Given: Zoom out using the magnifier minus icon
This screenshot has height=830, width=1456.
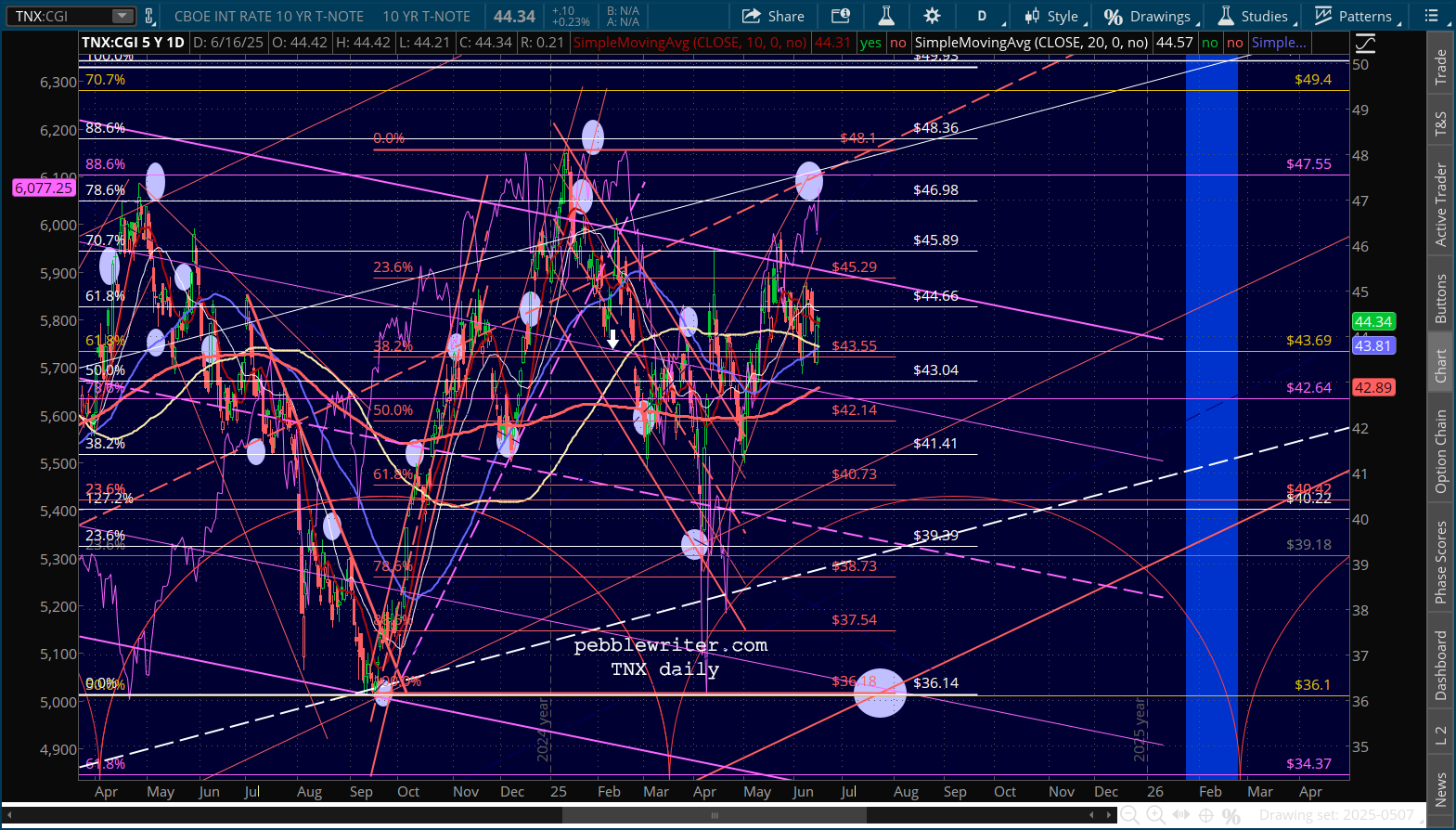Looking at the screenshot, I should click(1129, 815).
